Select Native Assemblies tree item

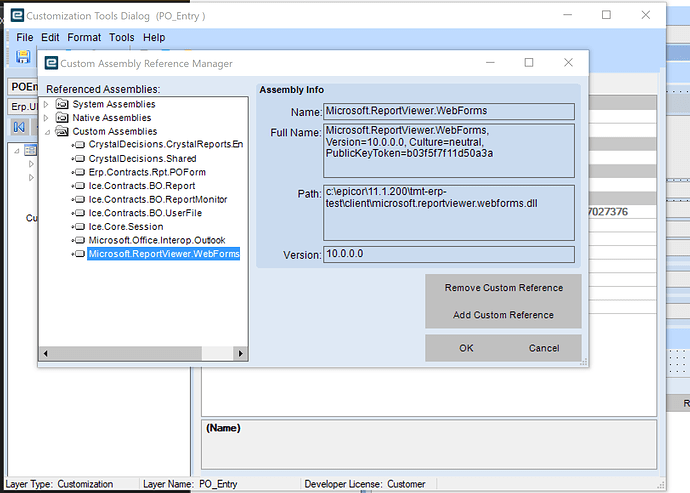112,118
